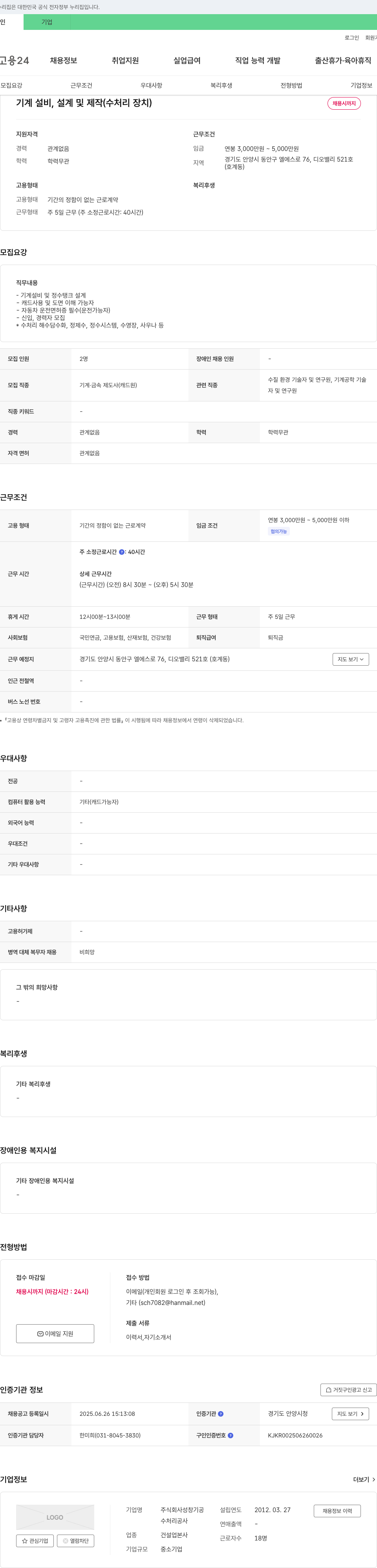Viewport: 377px width, 1568px height.
Task: Click 근로자수 value 18명
Action: point(261,1538)
